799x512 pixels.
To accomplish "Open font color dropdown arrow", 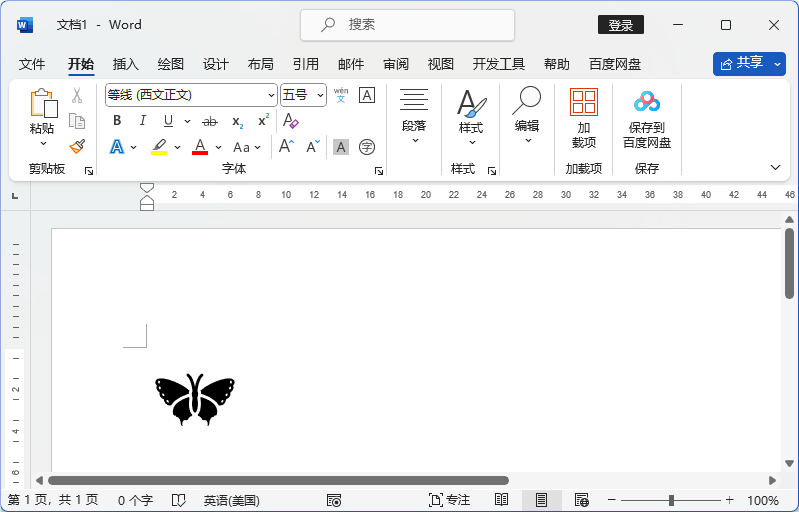I will click(219, 147).
